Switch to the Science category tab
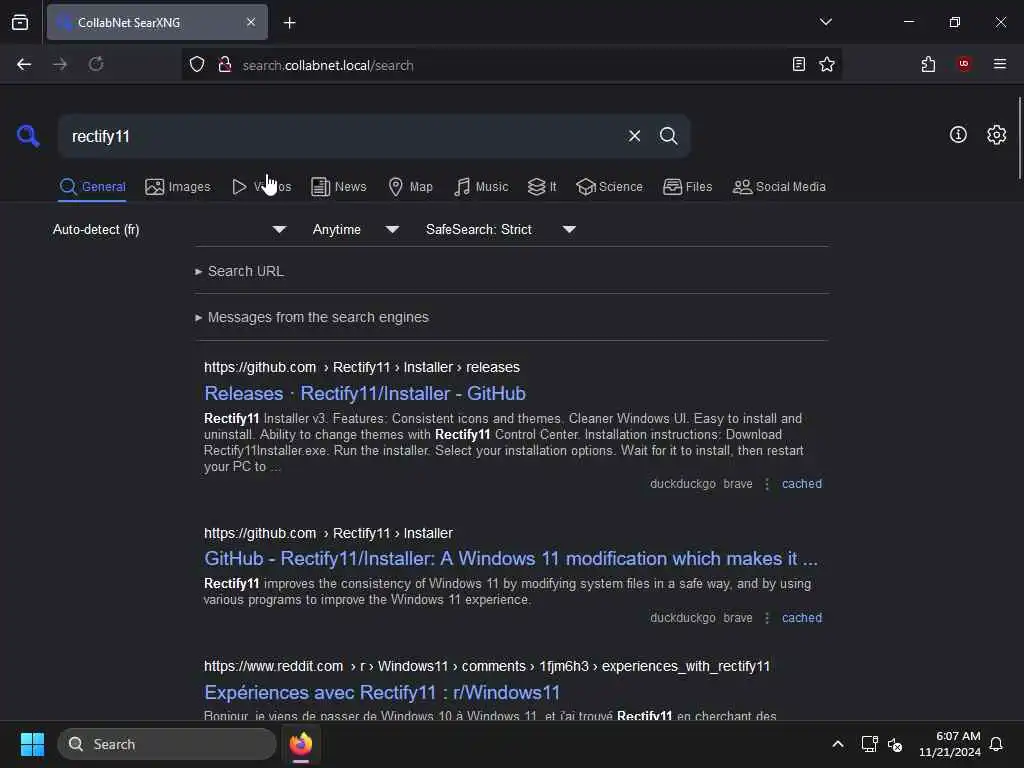Viewport: 1024px width, 768px height. click(x=609, y=187)
